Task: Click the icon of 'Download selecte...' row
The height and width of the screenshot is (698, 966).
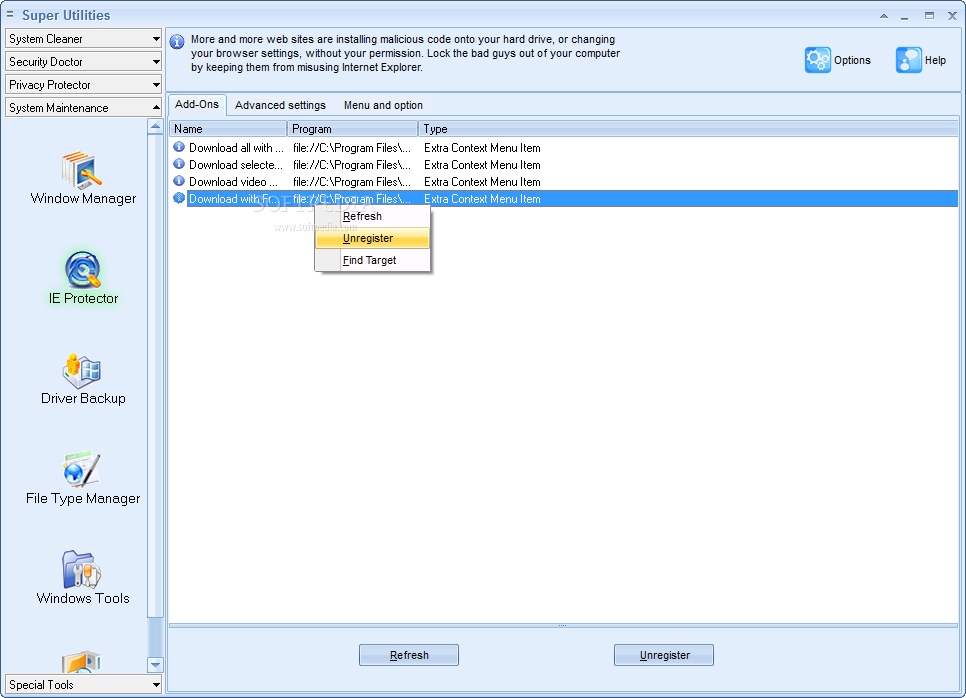Action: pos(179,164)
